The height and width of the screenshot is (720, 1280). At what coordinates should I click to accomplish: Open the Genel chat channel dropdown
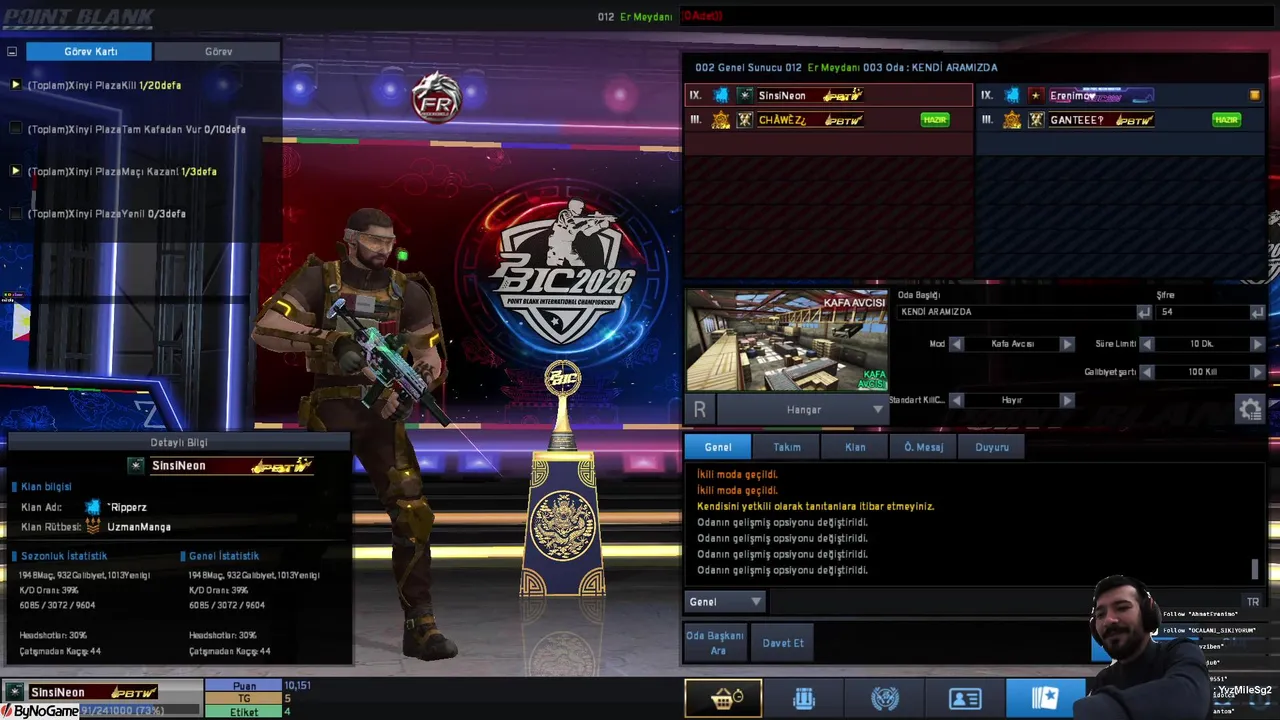(x=725, y=601)
